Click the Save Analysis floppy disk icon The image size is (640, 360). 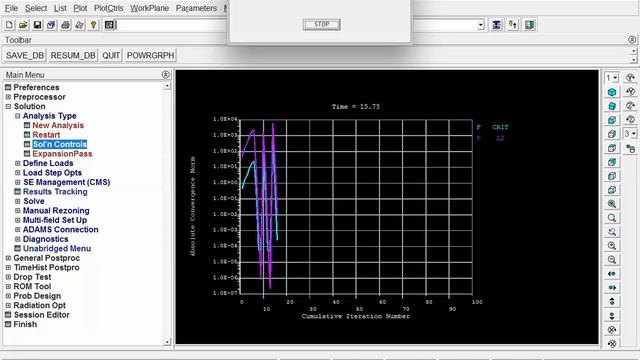coord(37,25)
